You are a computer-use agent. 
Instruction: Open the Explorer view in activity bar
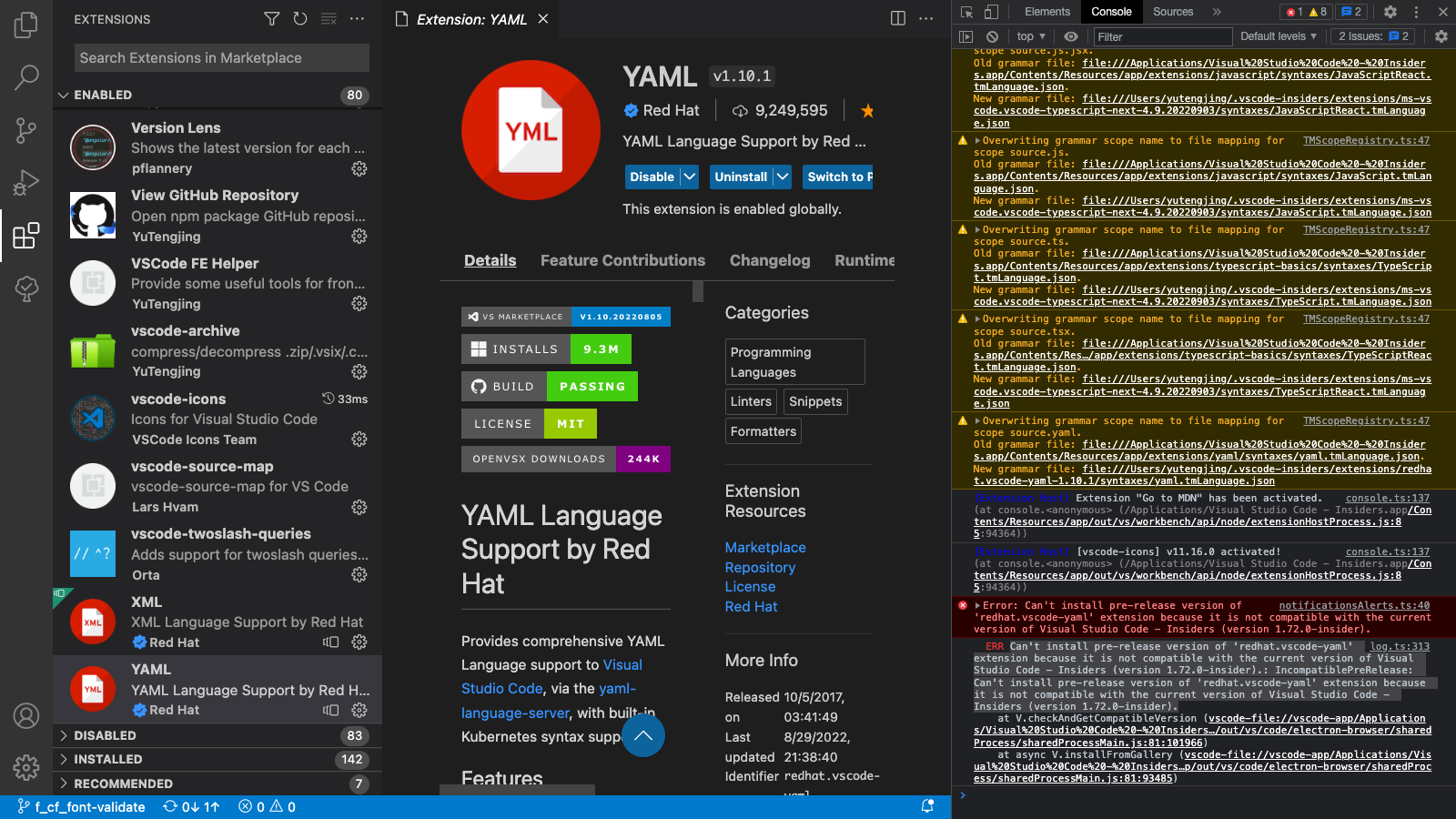(26, 25)
